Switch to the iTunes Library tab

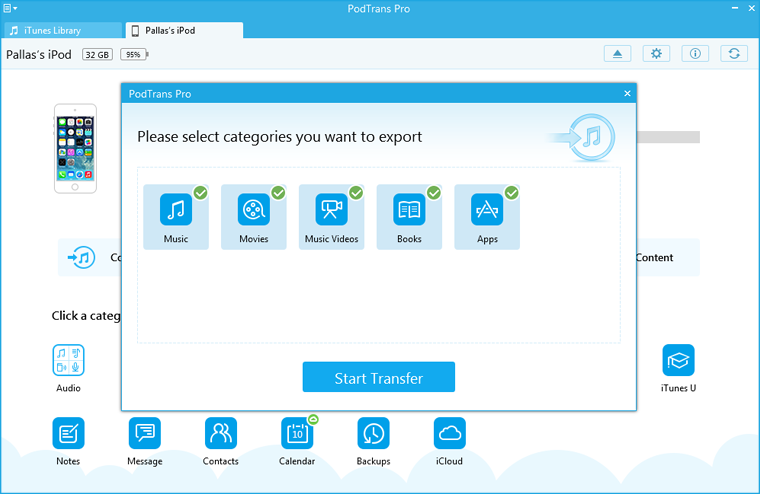58,30
